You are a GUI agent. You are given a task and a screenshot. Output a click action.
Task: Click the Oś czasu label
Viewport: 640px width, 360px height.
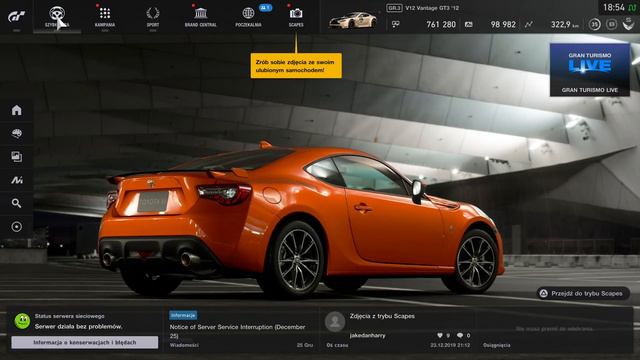[x=338, y=345]
